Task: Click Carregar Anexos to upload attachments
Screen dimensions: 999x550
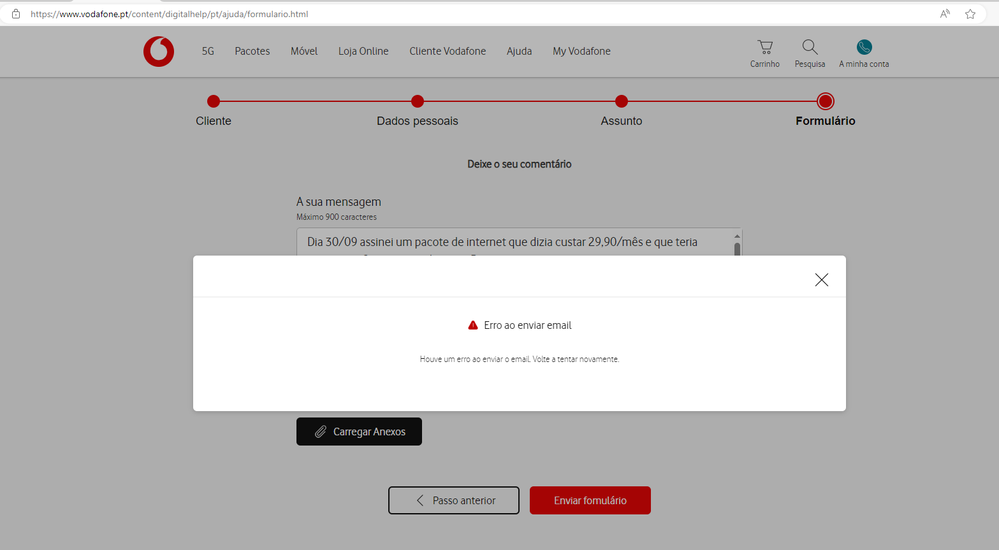Action: (x=359, y=431)
